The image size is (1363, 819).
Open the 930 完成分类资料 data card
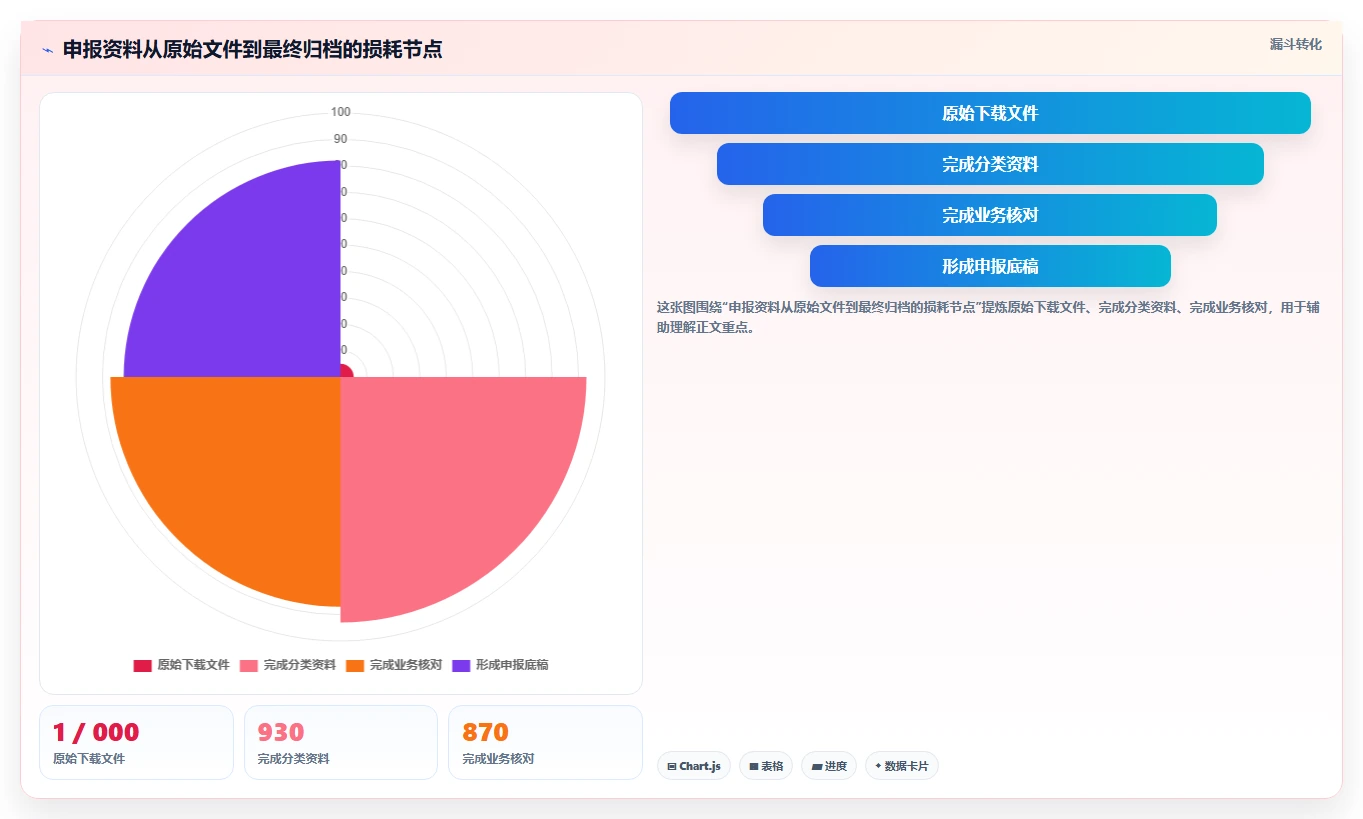tap(341, 742)
